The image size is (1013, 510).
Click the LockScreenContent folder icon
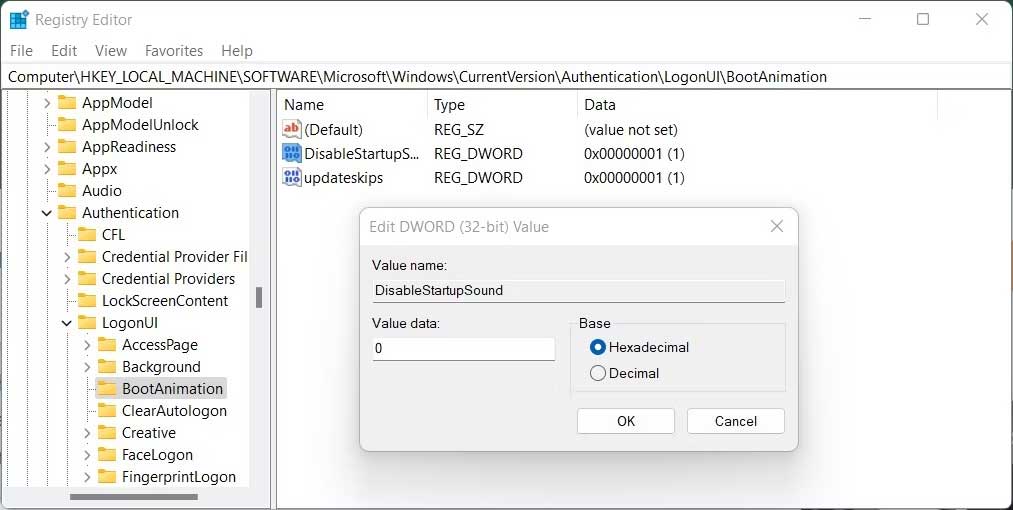click(87, 301)
